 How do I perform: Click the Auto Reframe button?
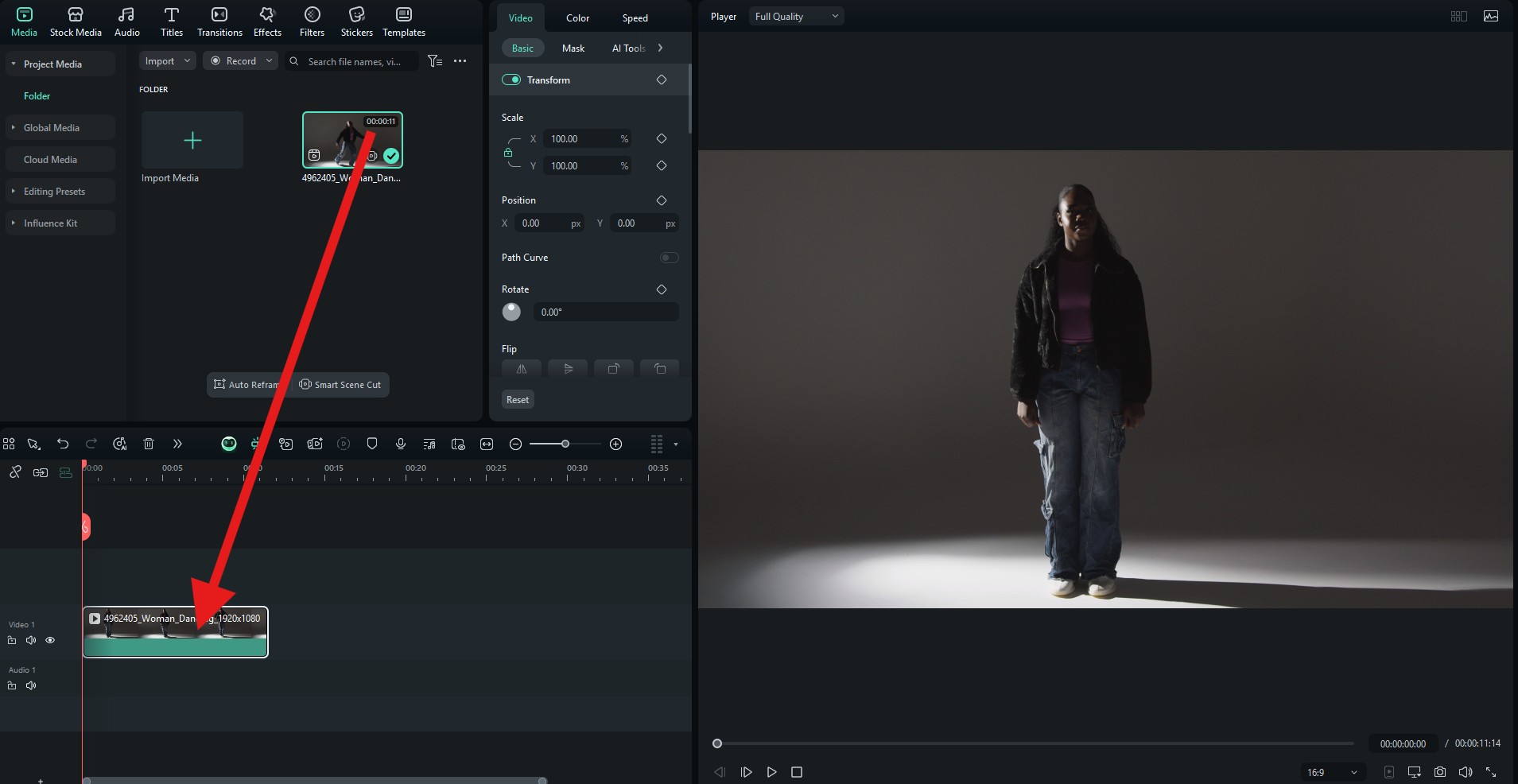point(249,385)
